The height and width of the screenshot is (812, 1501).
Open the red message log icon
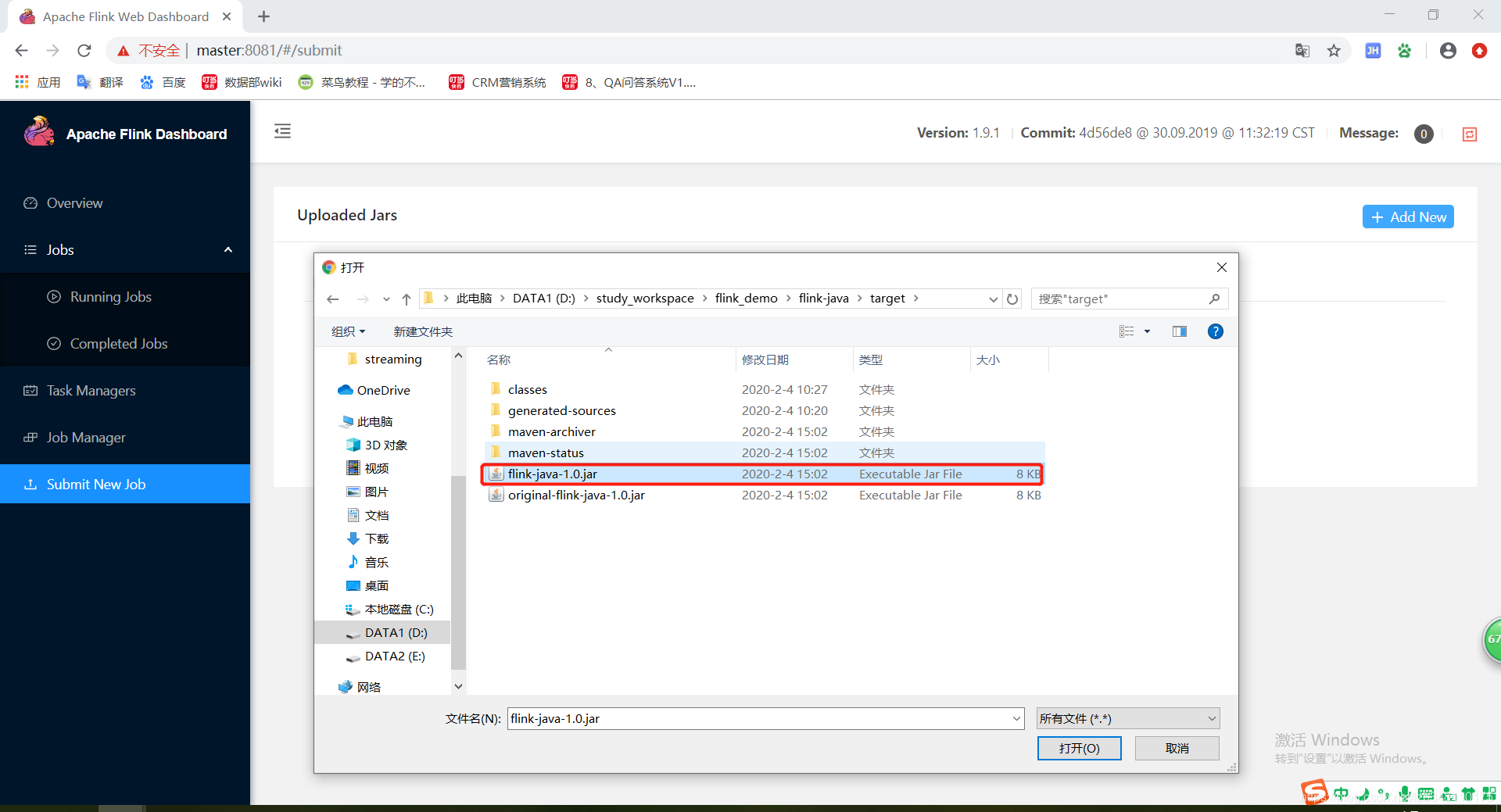[x=1470, y=134]
